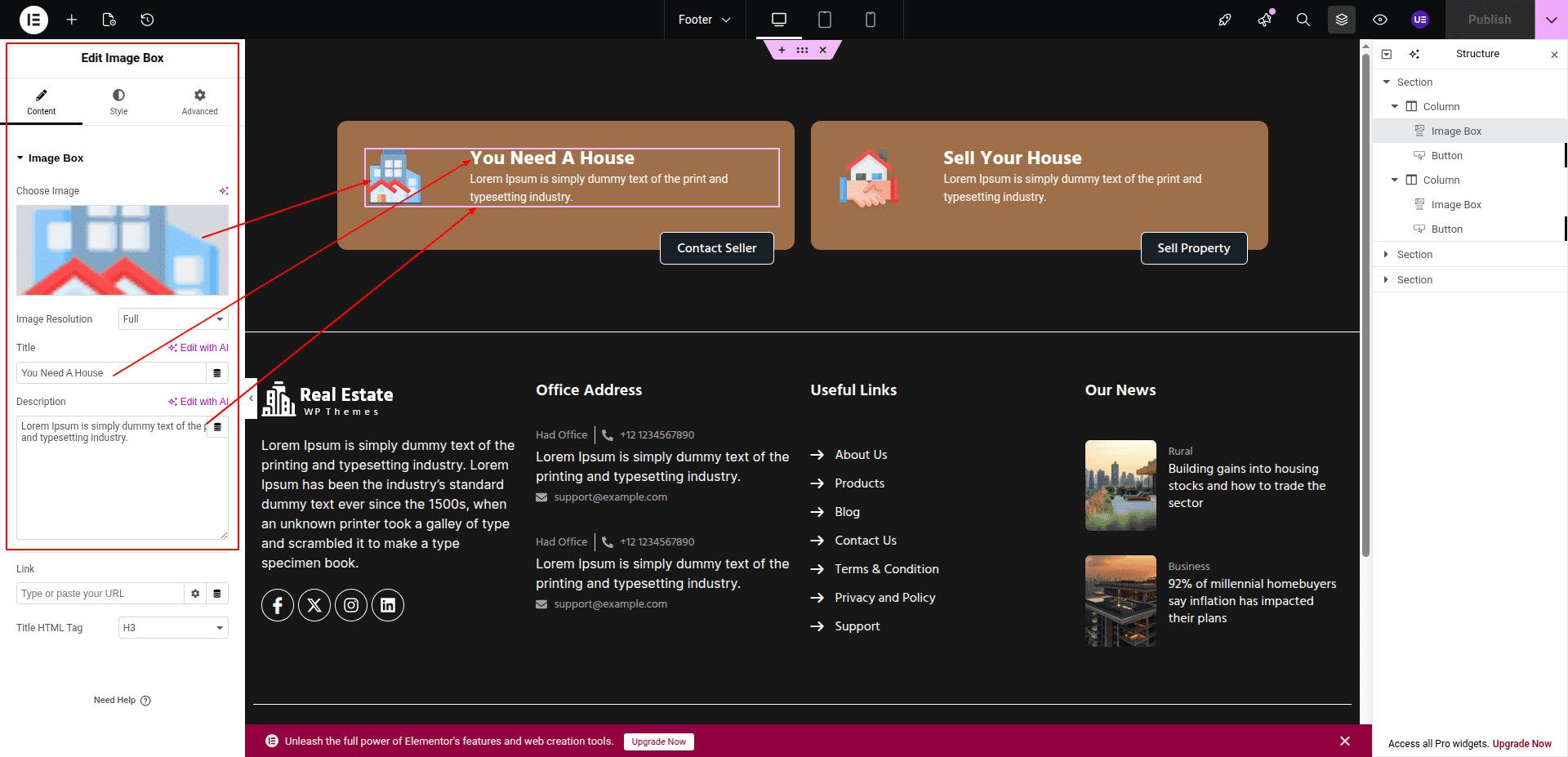Click the Choose Image thumbnail preview
Screen dimensions: 1568x757
pos(122,250)
